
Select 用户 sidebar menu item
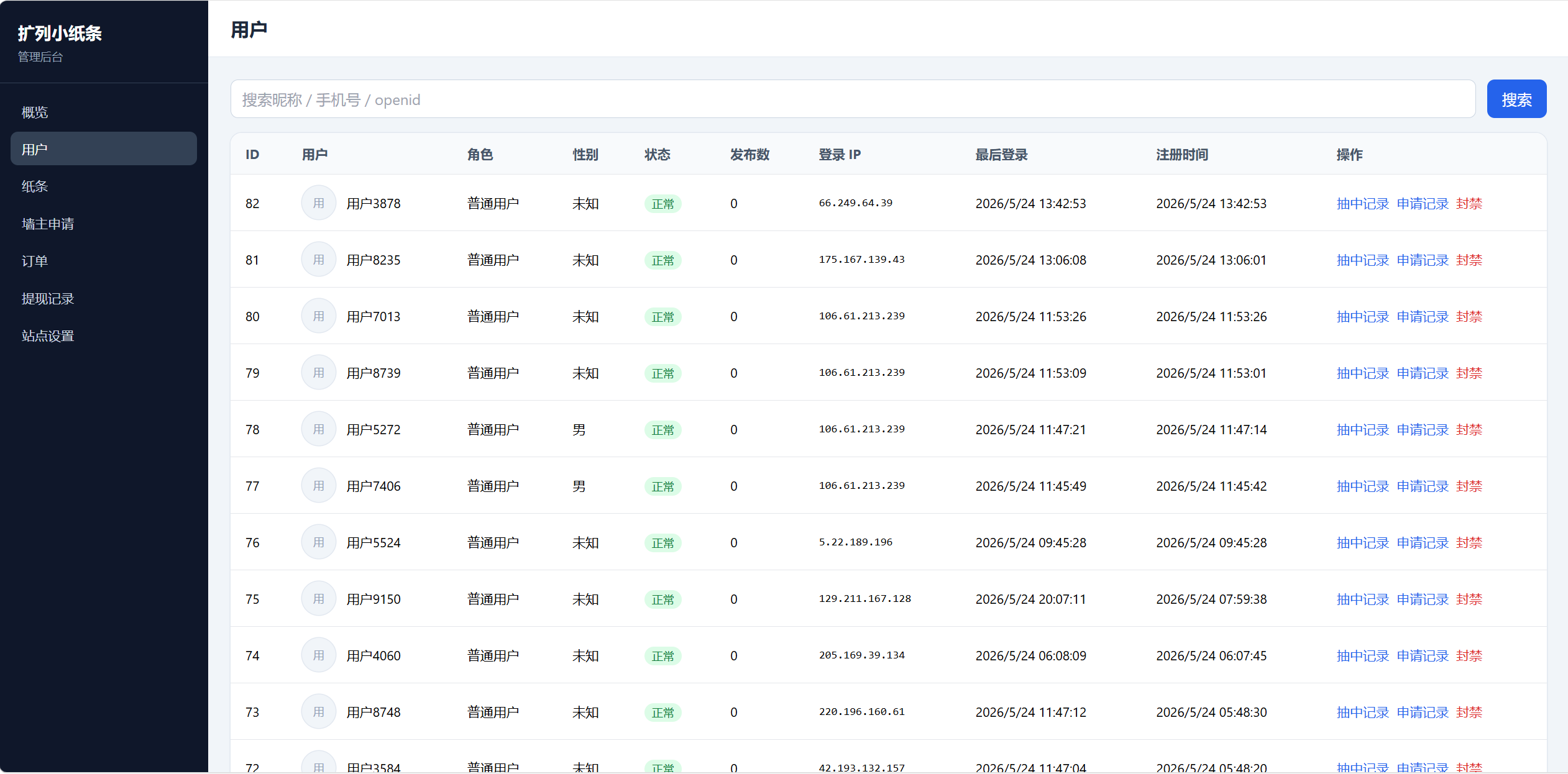(x=104, y=149)
